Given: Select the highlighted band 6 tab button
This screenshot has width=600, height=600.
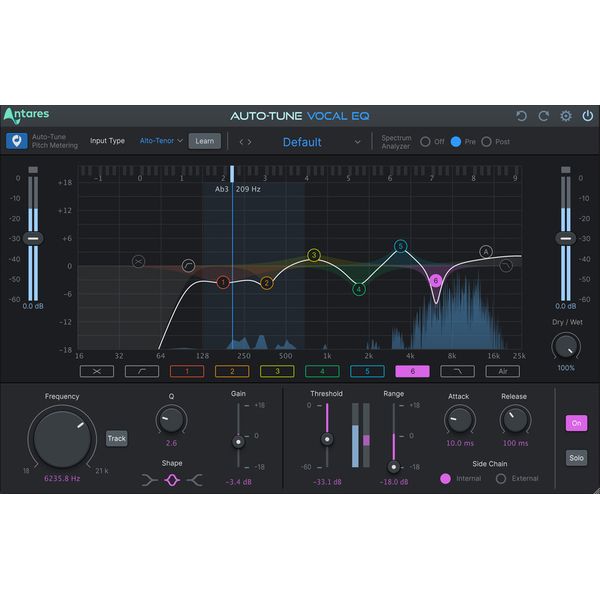Looking at the screenshot, I should click(412, 371).
